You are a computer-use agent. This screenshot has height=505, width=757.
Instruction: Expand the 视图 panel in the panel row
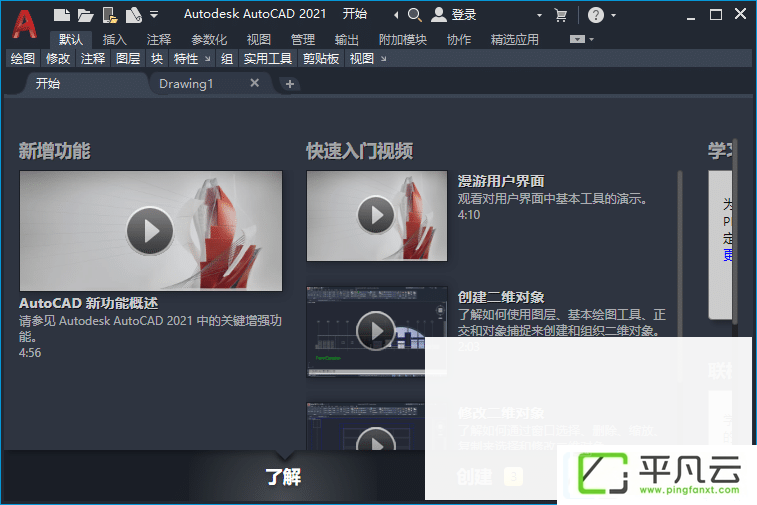[x=362, y=59]
